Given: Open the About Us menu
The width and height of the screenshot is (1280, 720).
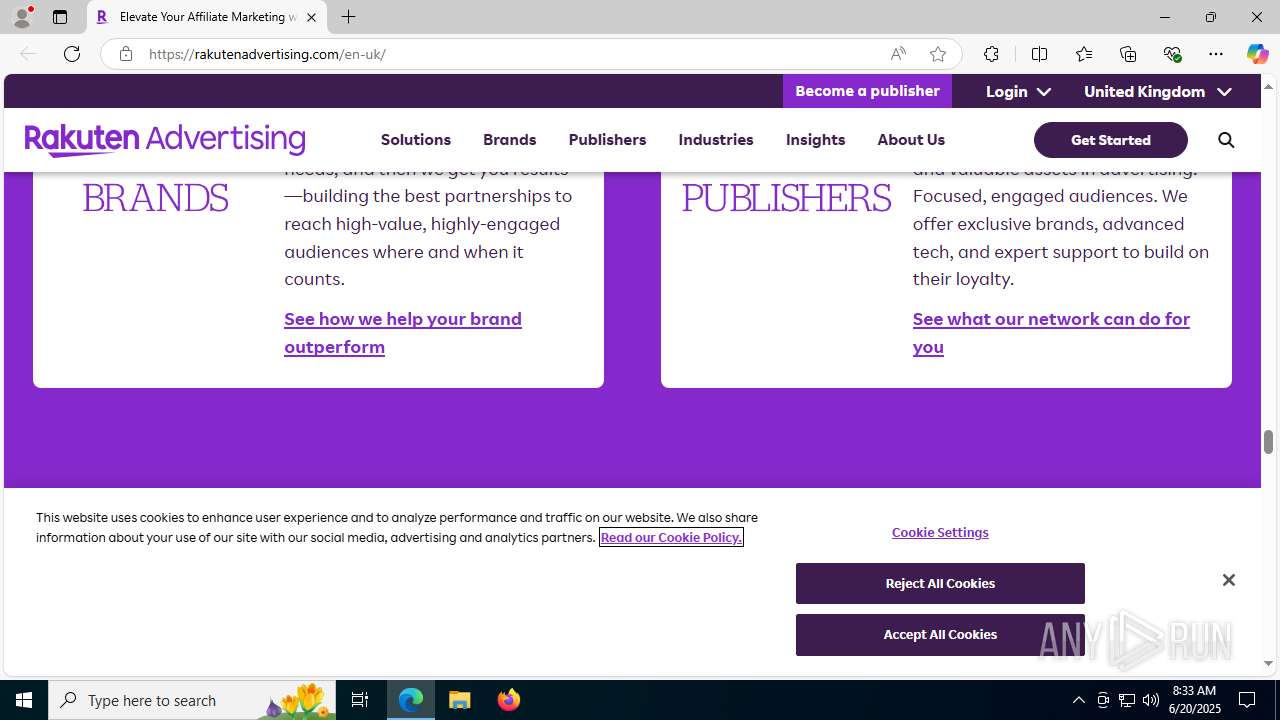Looking at the screenshot, I should click(x=911, y=140).
